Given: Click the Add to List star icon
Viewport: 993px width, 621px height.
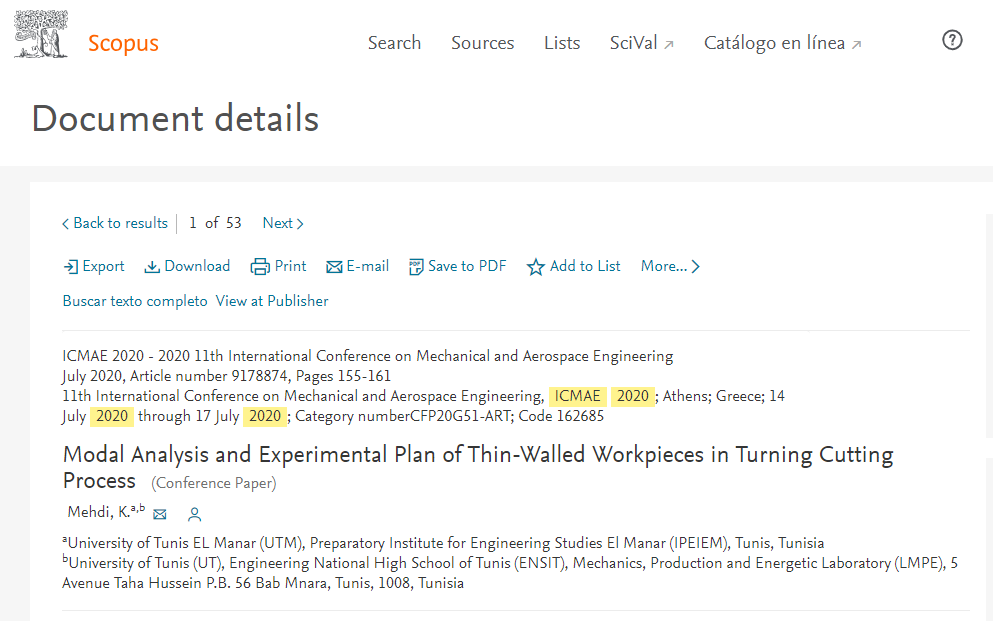Looking at the screenshot, I should click(x=536, y=267).
